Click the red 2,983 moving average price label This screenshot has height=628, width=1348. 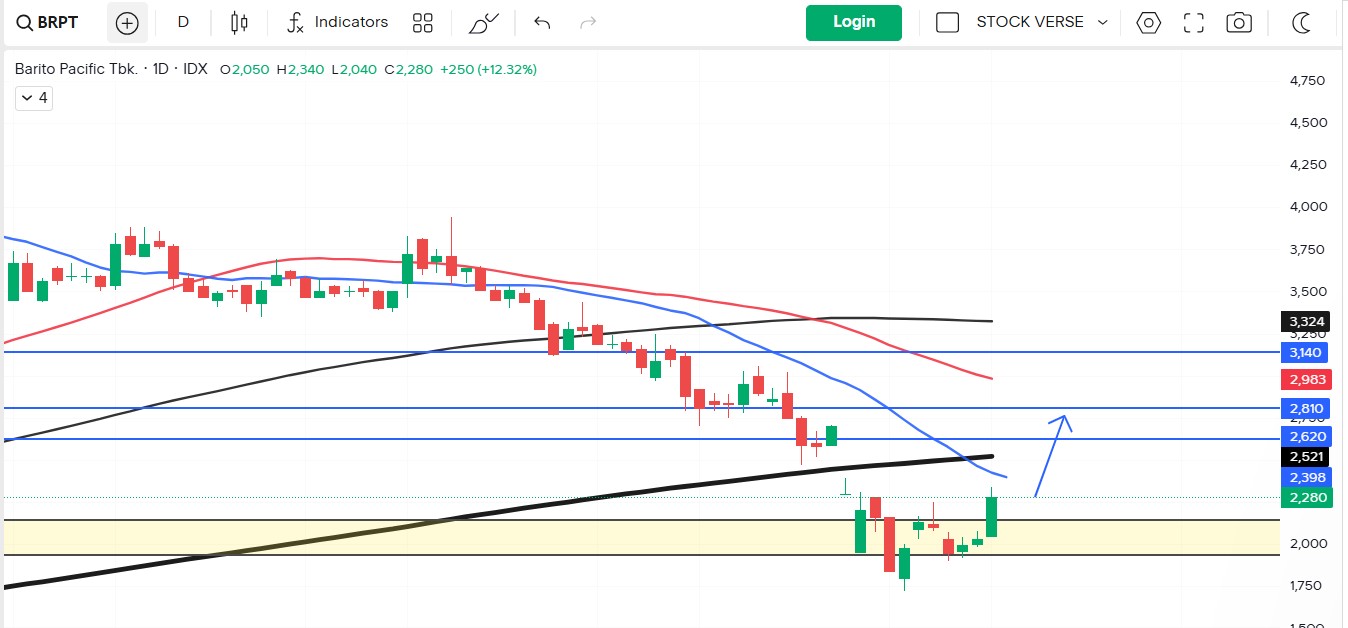pos(1306,380)
